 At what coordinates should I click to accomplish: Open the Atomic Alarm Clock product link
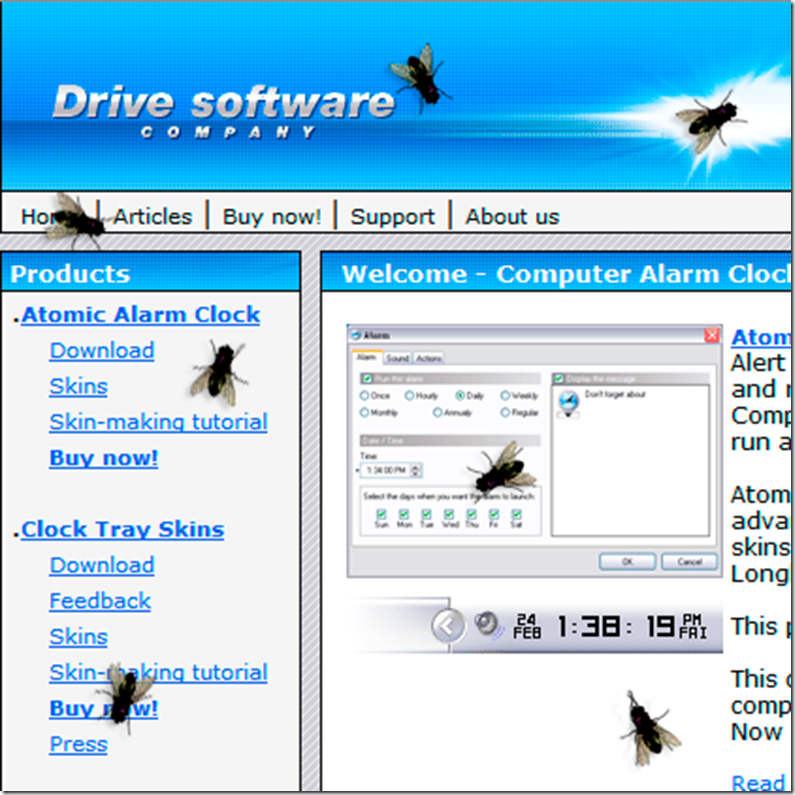coord(140,315)
